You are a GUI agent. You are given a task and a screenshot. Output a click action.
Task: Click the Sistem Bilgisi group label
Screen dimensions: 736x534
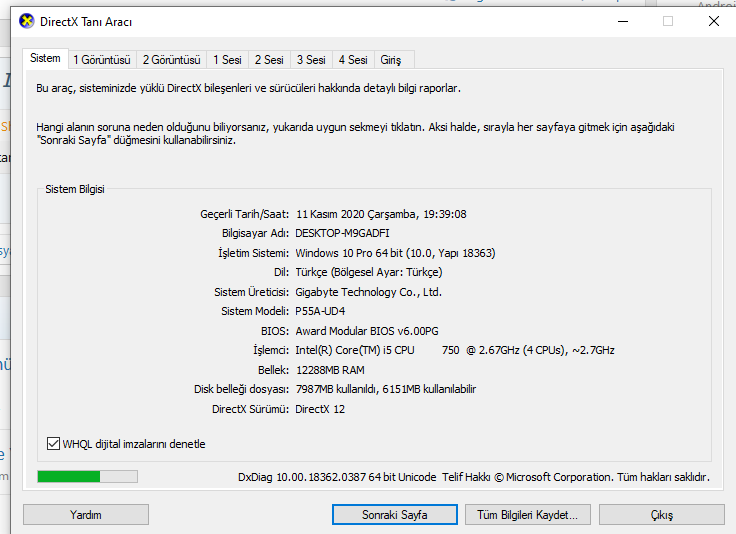(75, 189)
